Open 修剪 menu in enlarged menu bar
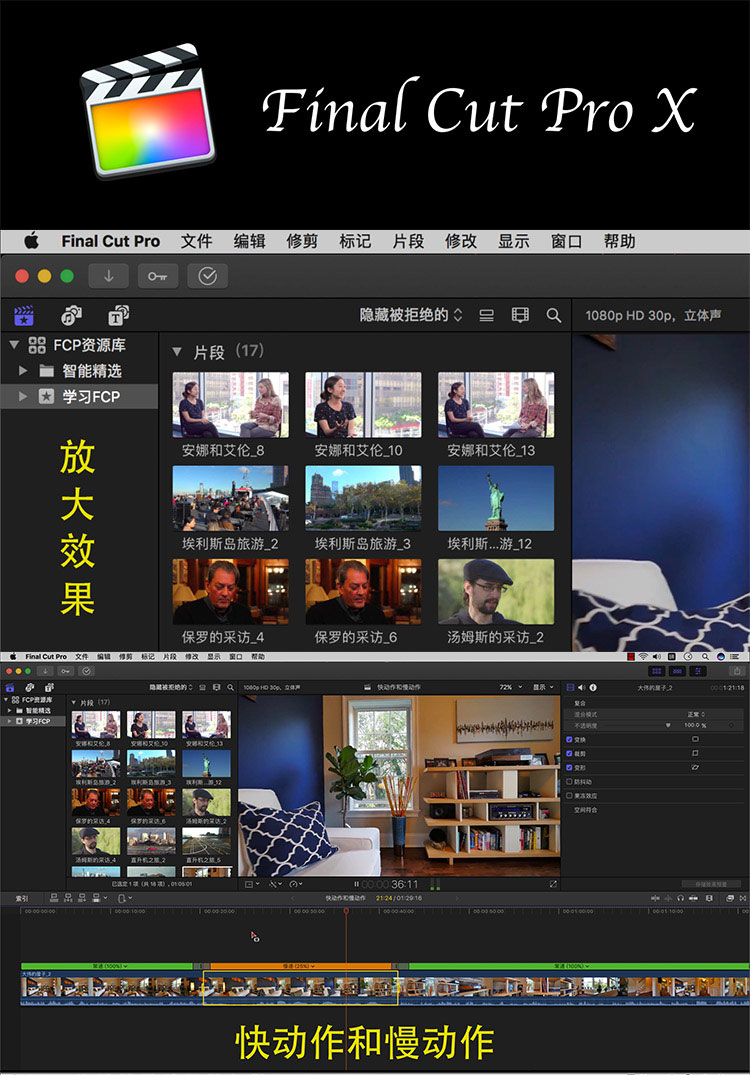This screenshot has width=750, height=1075. (x=302, y=241)
